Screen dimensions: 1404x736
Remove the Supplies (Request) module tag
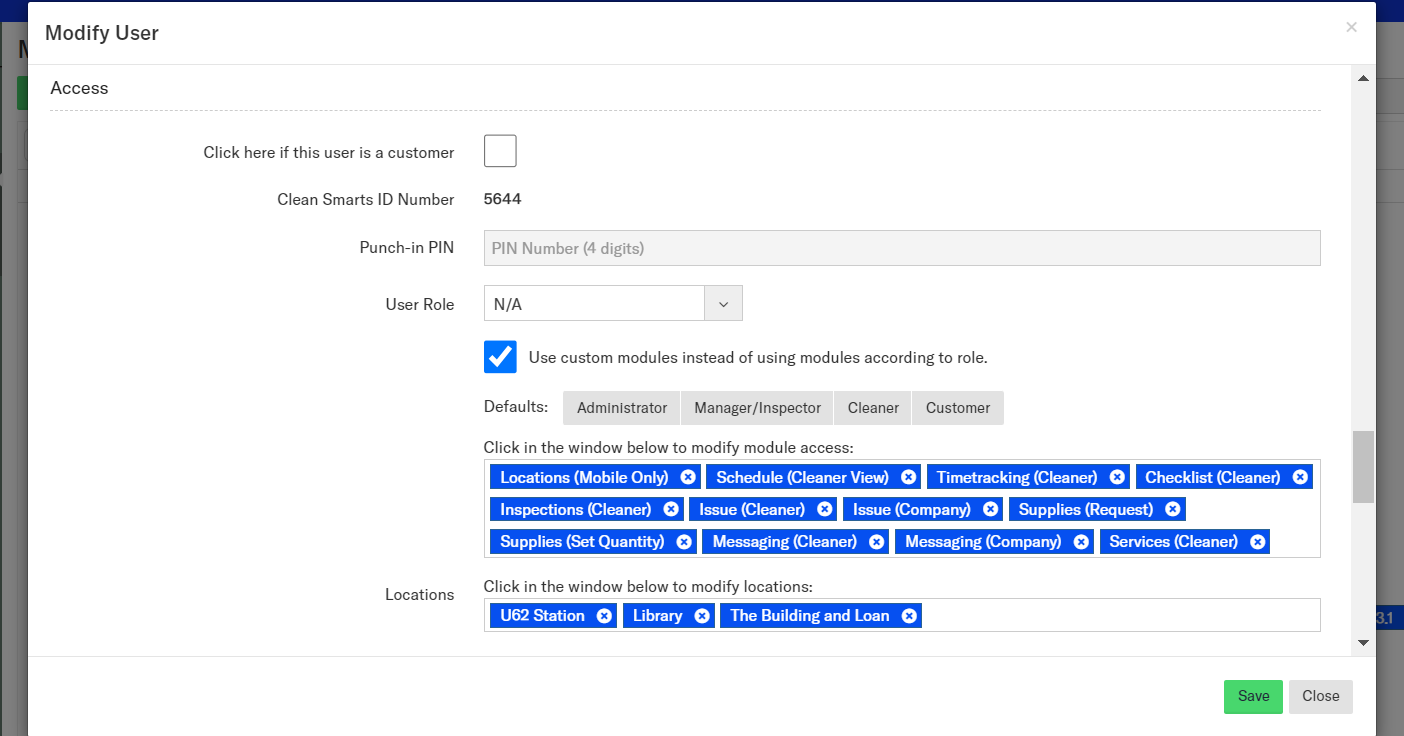pyautogui.click(x=1173, y=509)
